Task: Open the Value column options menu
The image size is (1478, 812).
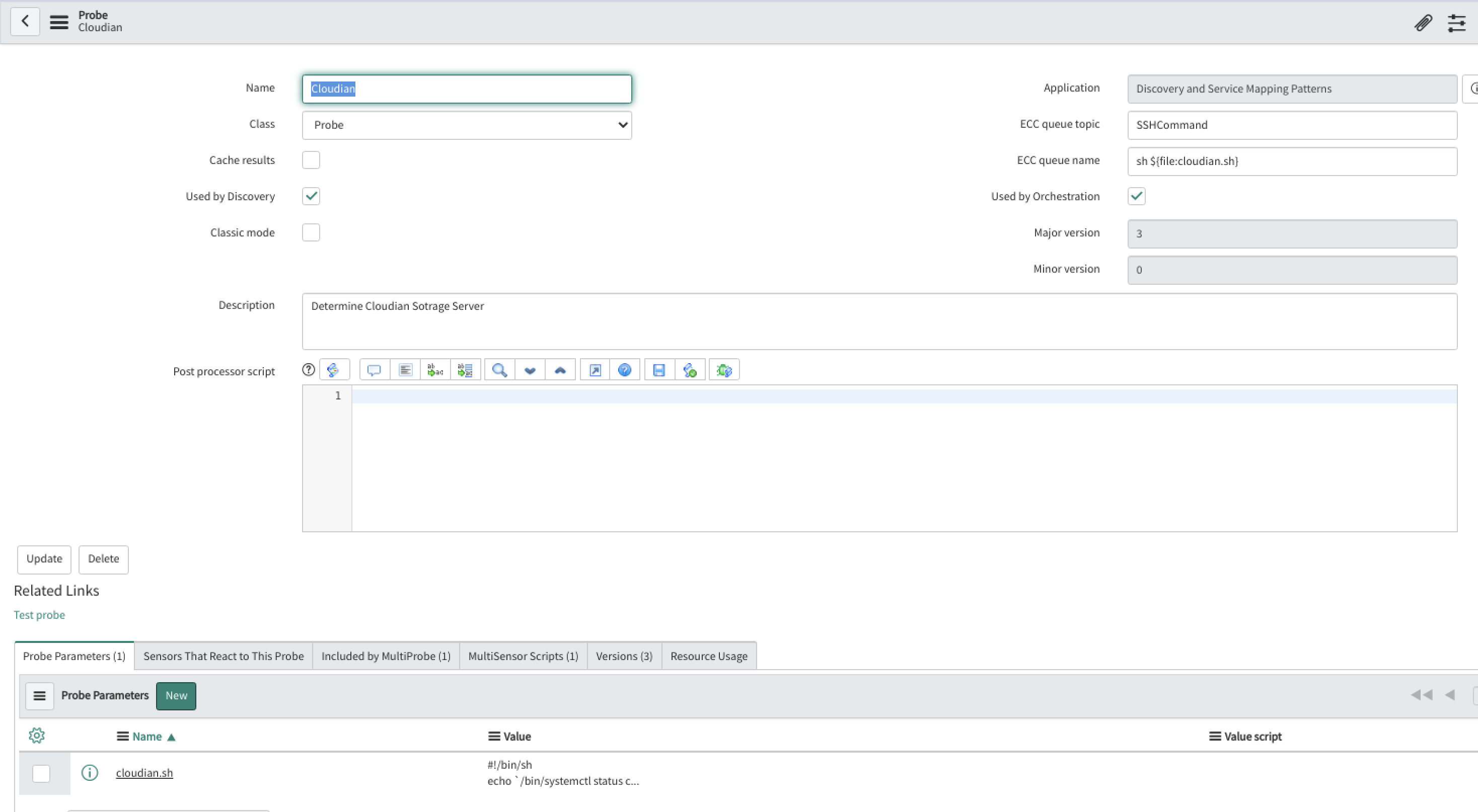Action: click(x=494, y=737)
